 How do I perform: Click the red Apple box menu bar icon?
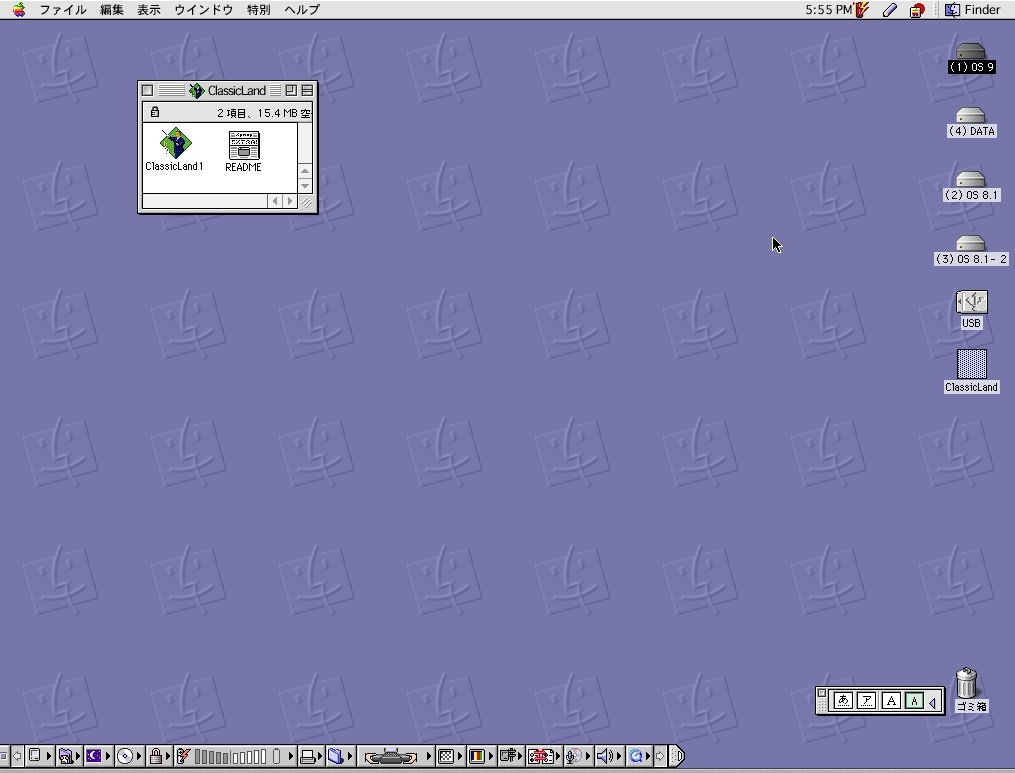917,10
